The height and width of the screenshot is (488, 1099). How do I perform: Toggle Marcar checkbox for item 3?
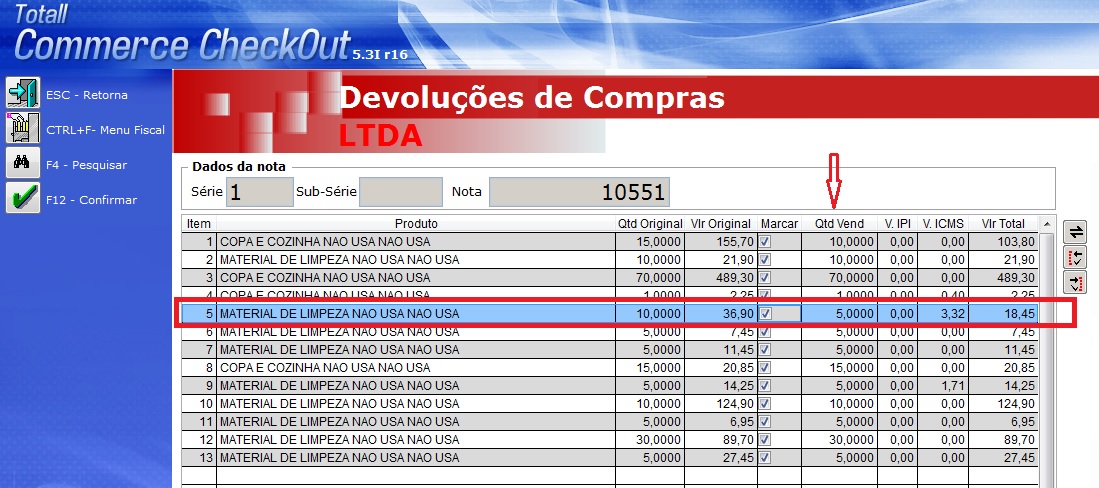pos(766,278)
